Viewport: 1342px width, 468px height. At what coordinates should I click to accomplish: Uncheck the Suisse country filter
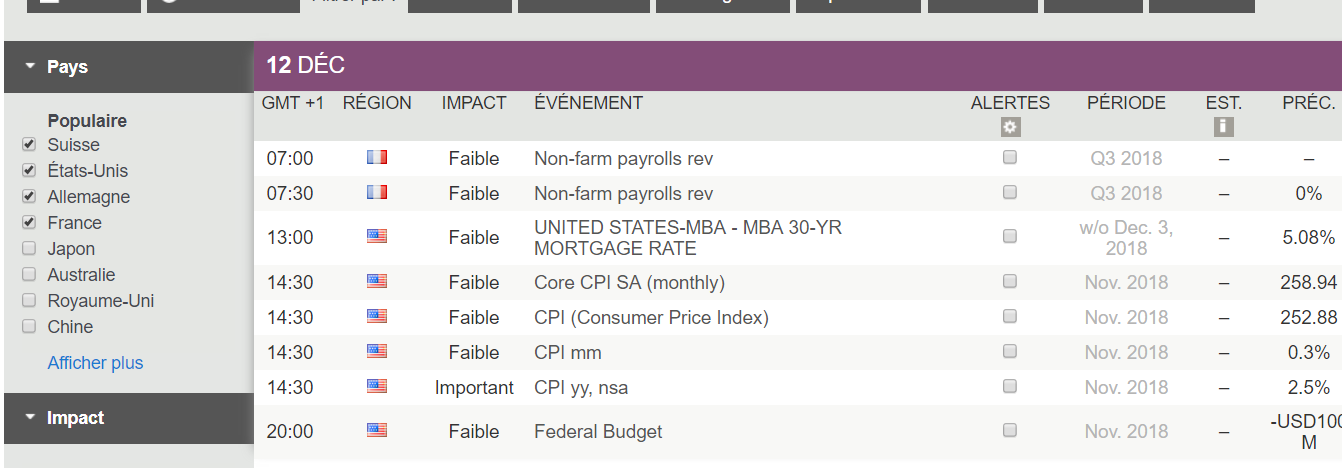pos(29,145)
